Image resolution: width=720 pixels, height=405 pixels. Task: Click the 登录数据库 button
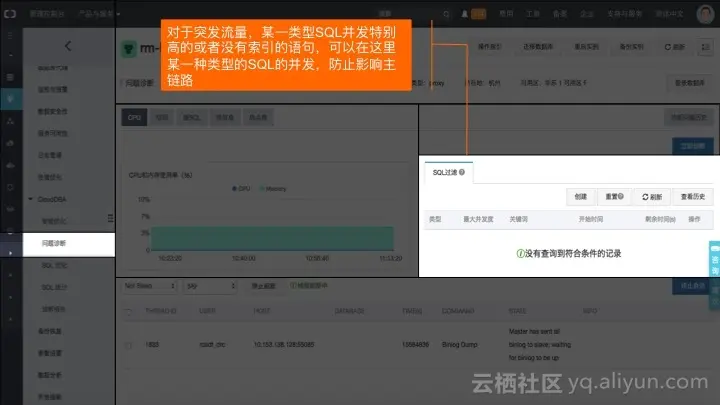pyautogui.click(x=690, y=83)
